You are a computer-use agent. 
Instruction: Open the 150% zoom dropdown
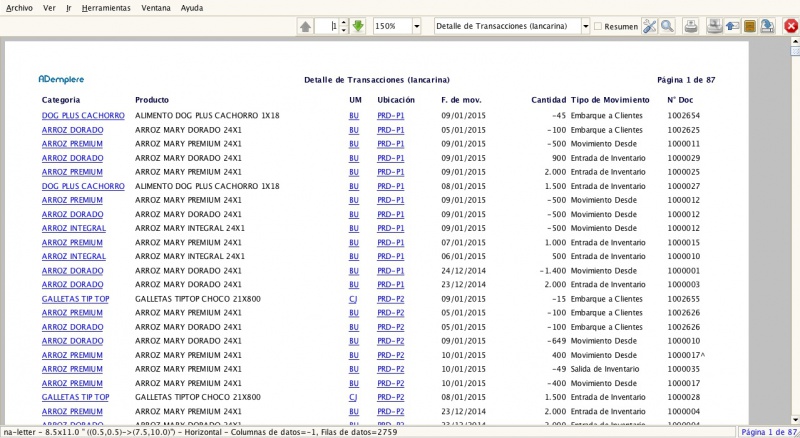point(416,26)
